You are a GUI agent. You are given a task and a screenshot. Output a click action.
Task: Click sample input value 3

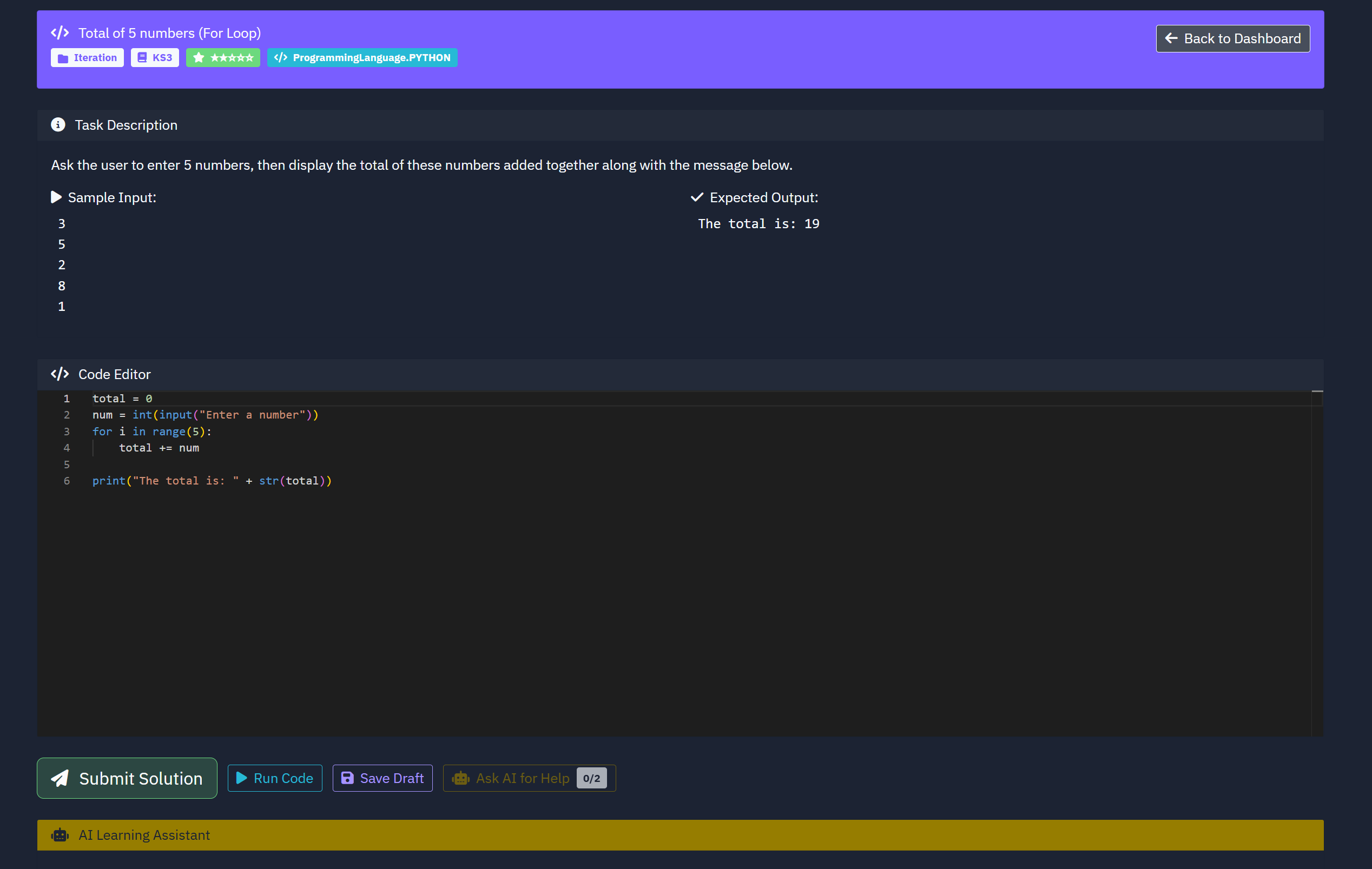pos(62,224)
